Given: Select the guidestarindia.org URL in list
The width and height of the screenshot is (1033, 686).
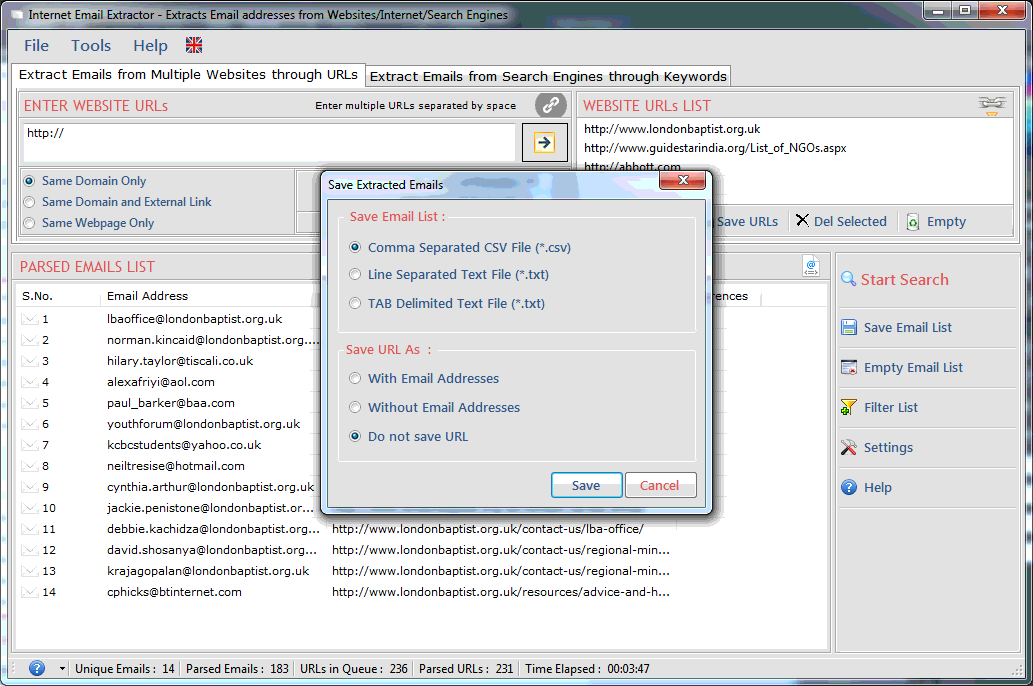Looking at the screenshot, I should 715,148.
